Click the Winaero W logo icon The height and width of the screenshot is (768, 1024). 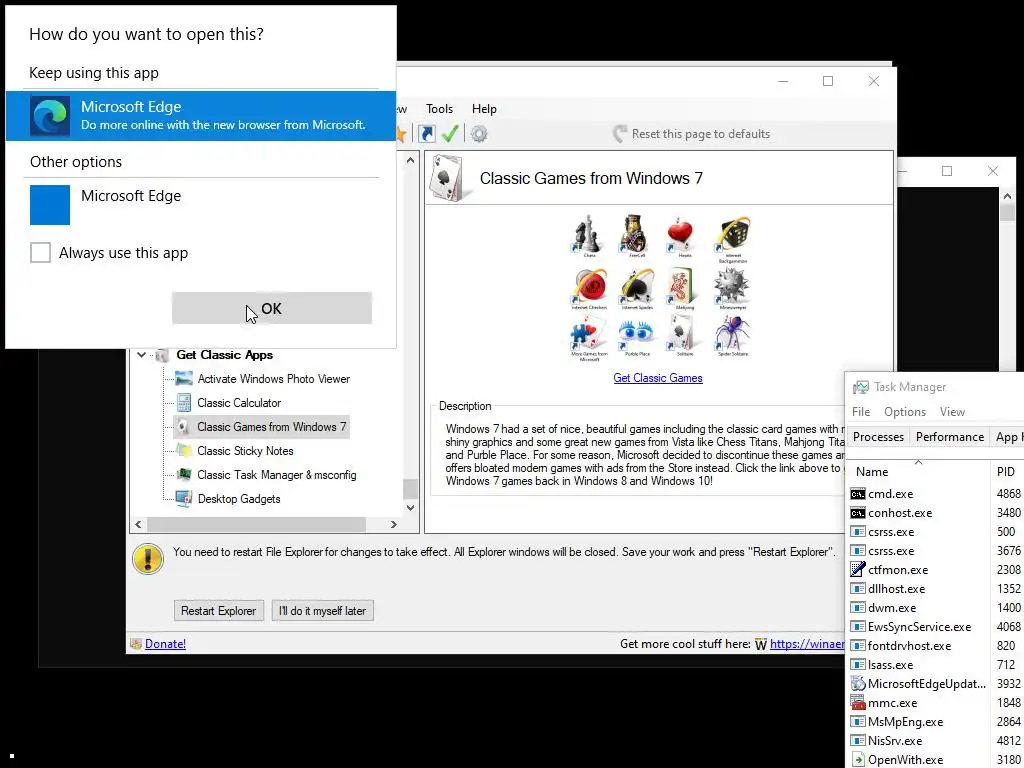(x=760, y=645)
